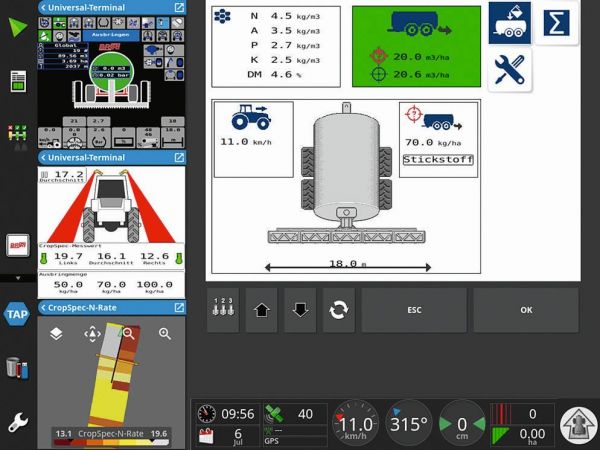Click the CropSpec-N-Rate color legend bar

coord(111,443)
